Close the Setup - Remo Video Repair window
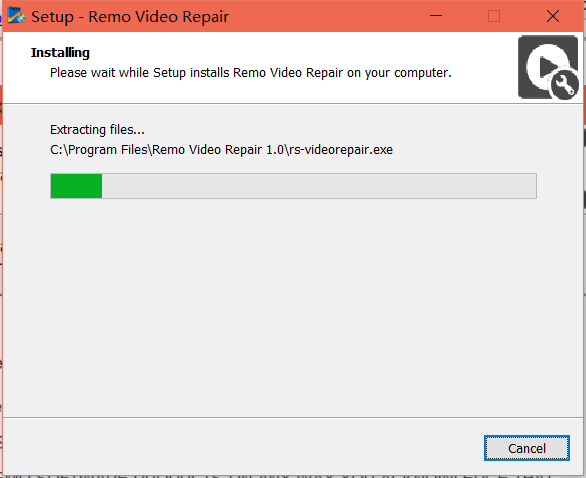Screen dimensions: 586x478 pos(553,16)
